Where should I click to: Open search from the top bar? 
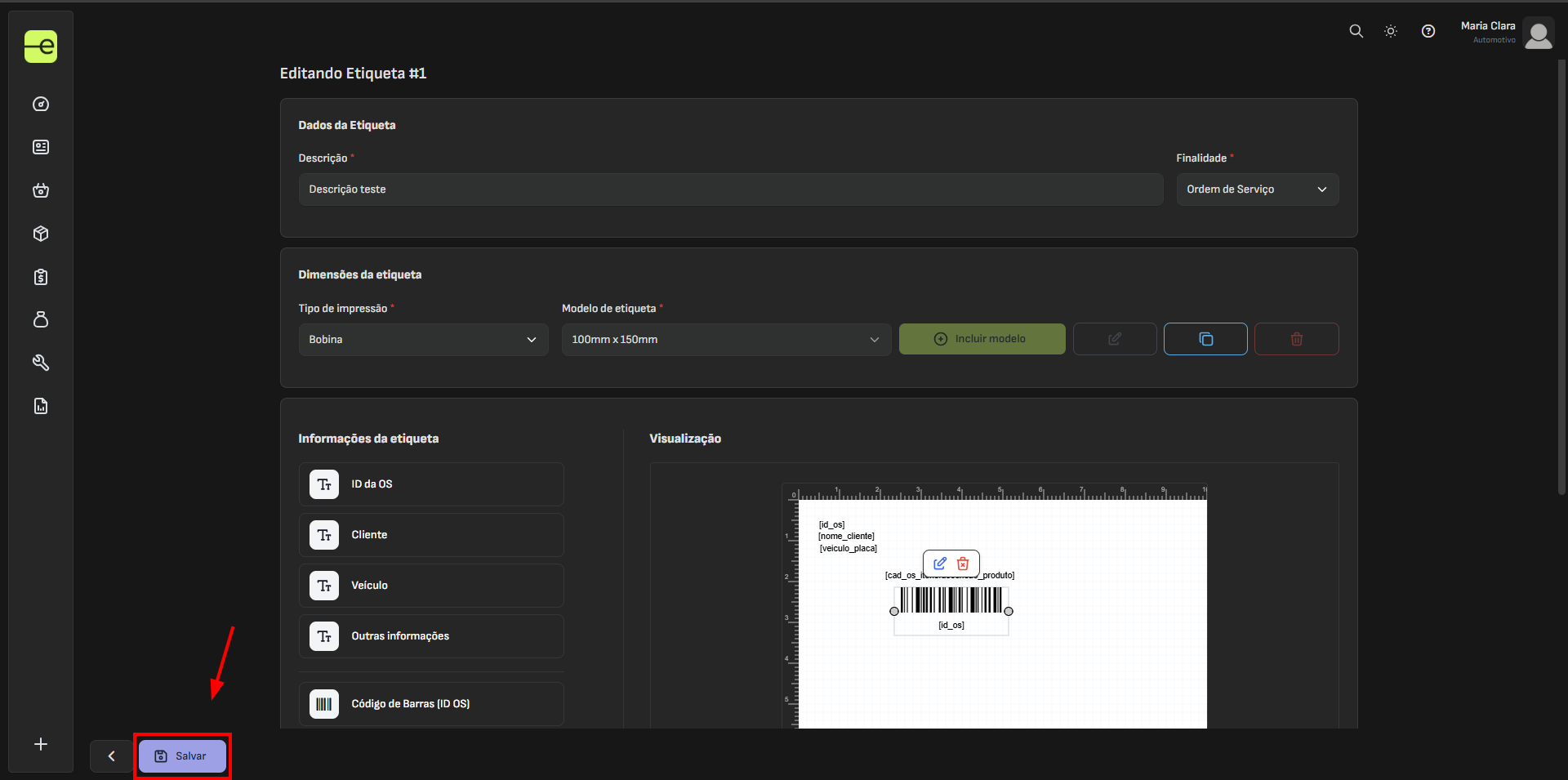pos(1356,31)
